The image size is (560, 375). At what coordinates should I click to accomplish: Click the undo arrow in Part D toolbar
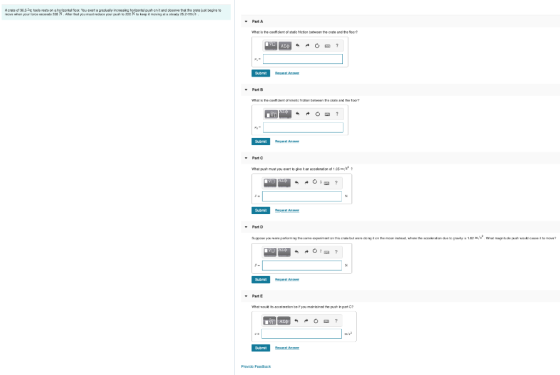pyautogui.click(x=296, y=252)
